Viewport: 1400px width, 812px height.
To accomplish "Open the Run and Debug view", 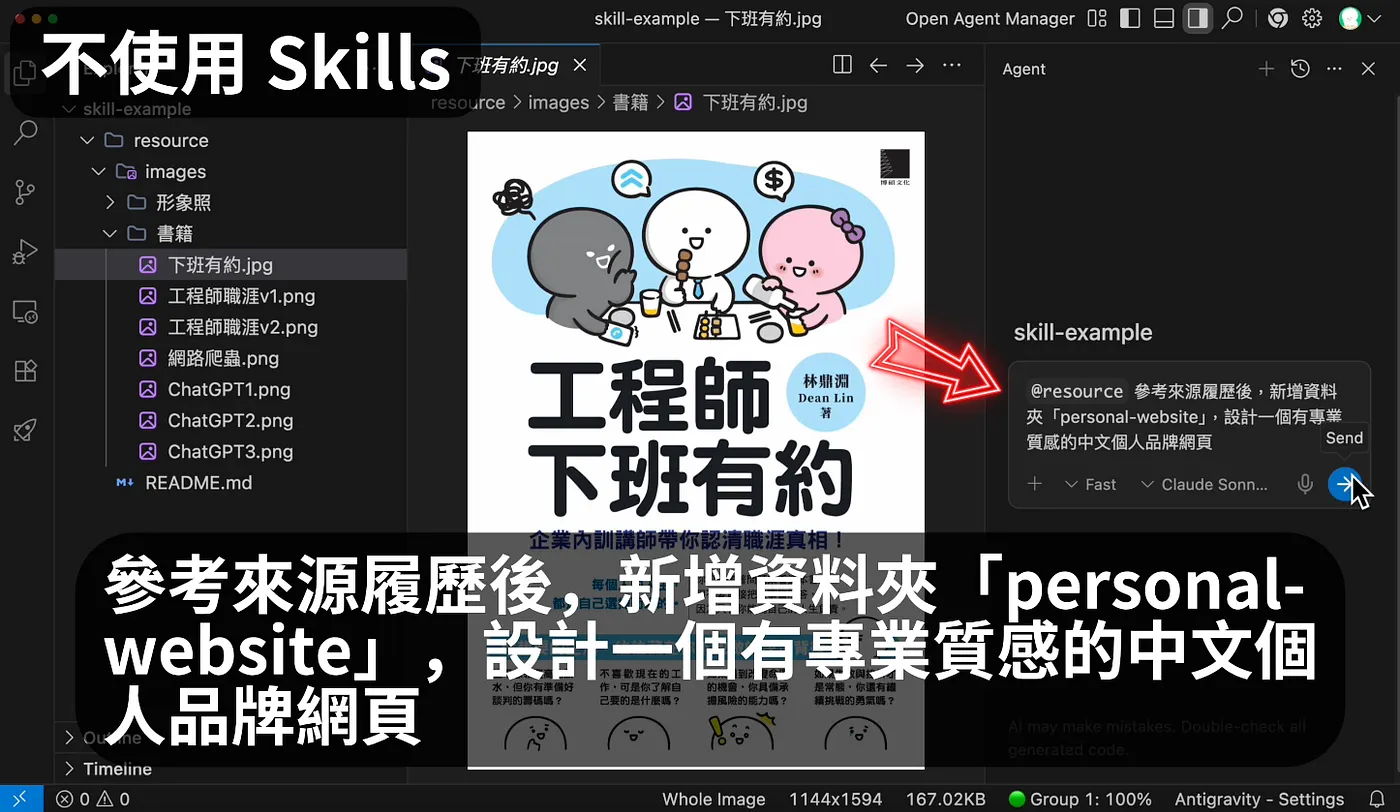I will pos(26,252).
